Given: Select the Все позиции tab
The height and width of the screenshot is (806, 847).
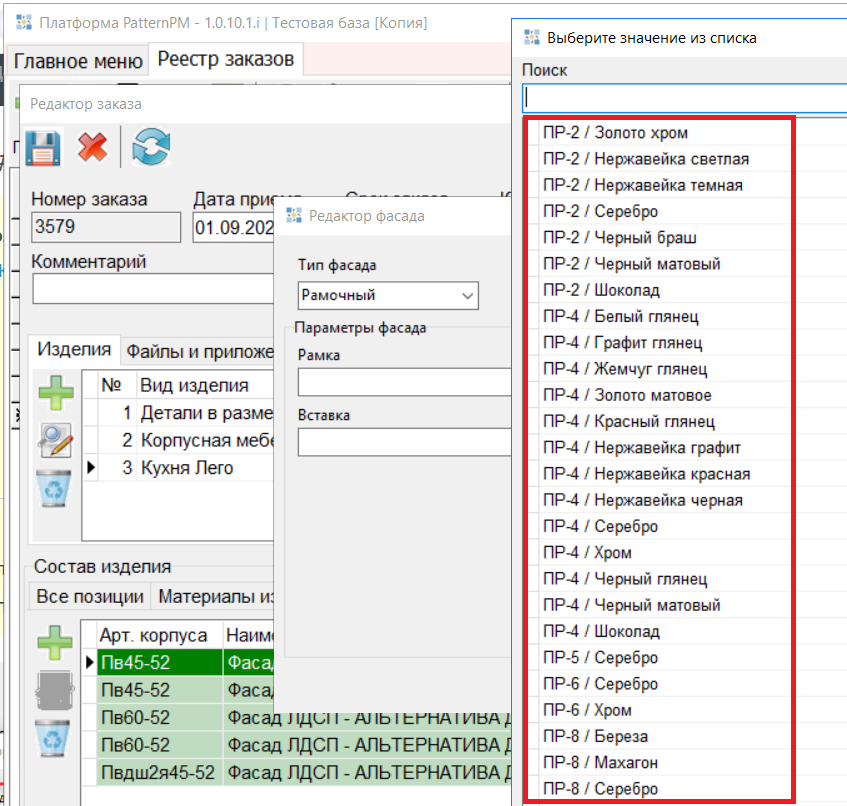Looking at the screenshot, I should (90, 597).
